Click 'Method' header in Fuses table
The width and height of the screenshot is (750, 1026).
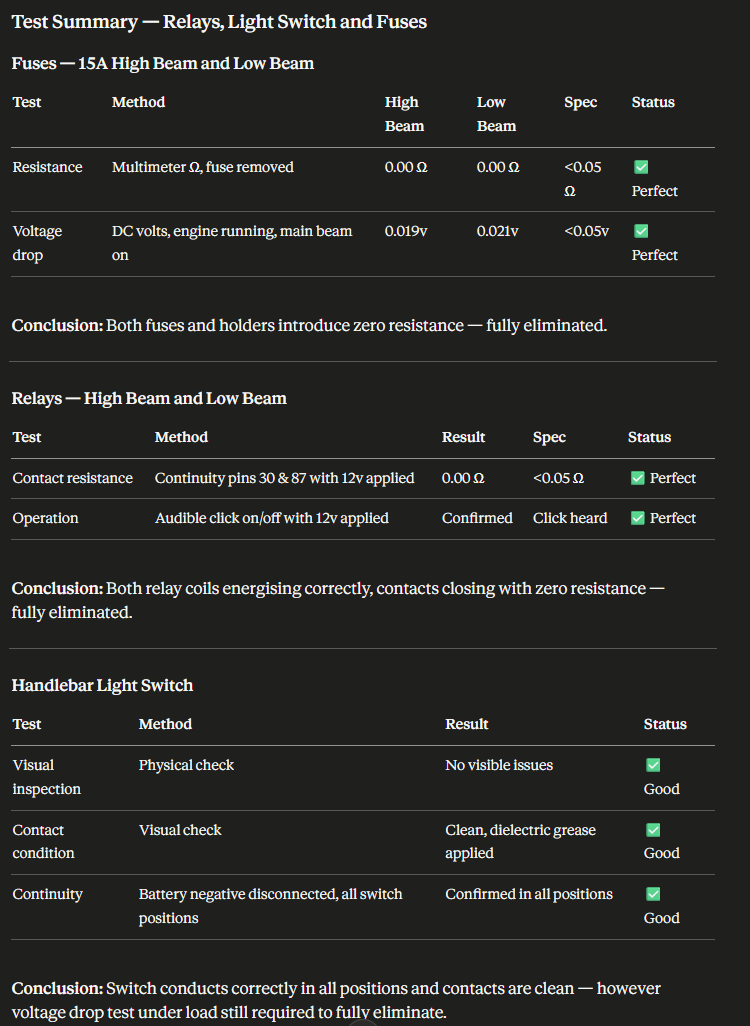click(138, 102)
